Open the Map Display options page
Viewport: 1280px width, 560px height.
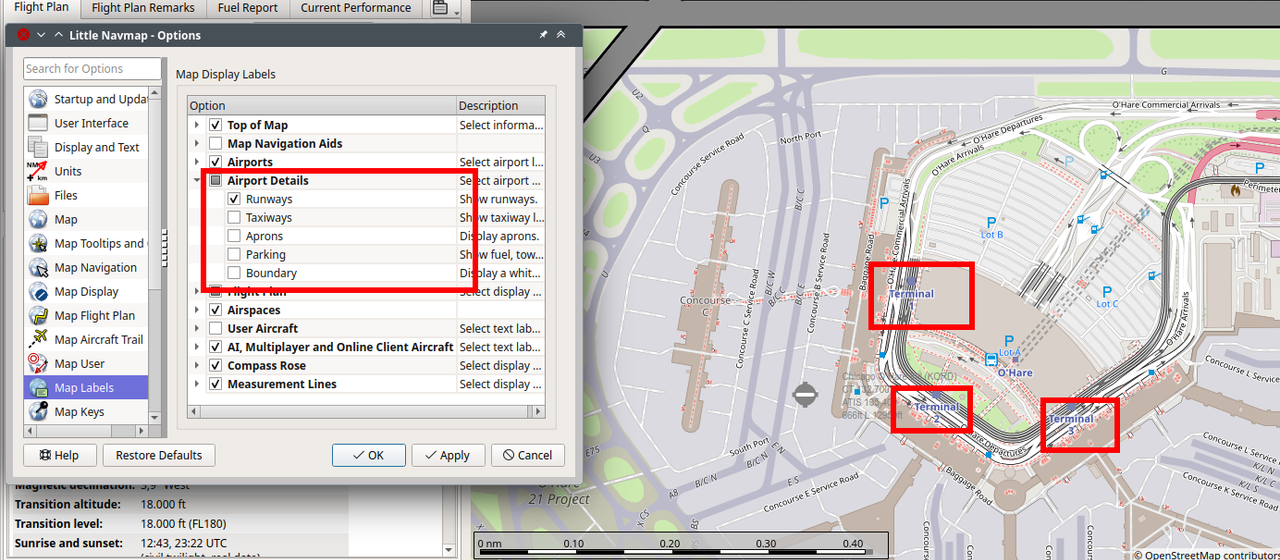coord(87,291)
